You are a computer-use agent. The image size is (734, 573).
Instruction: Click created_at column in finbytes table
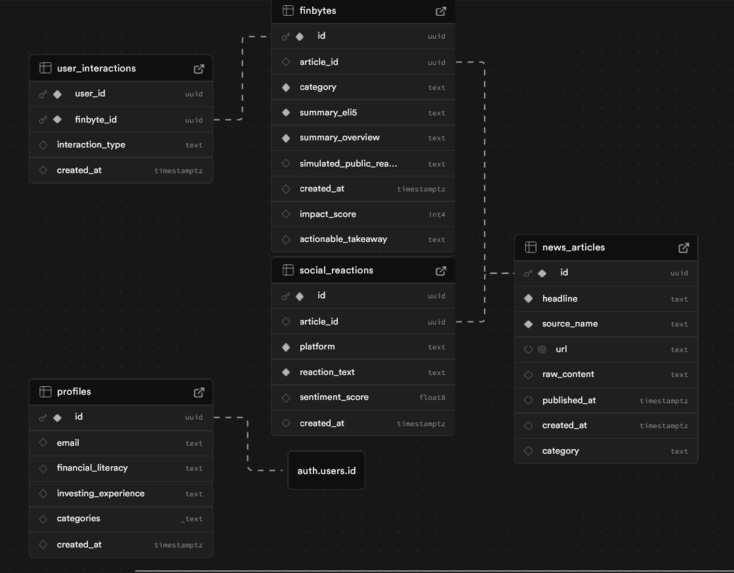tap(363, 189)
